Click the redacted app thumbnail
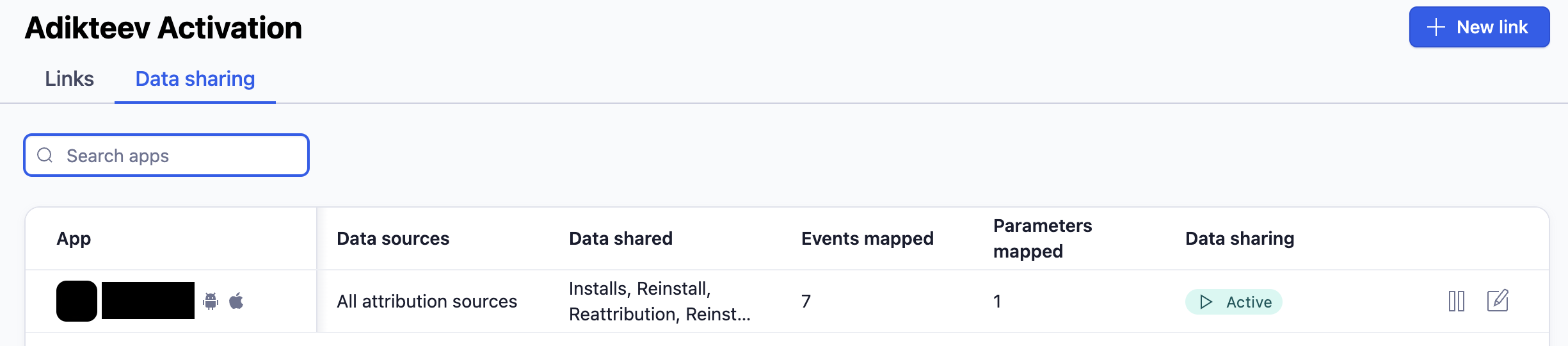 coord(77,301)
